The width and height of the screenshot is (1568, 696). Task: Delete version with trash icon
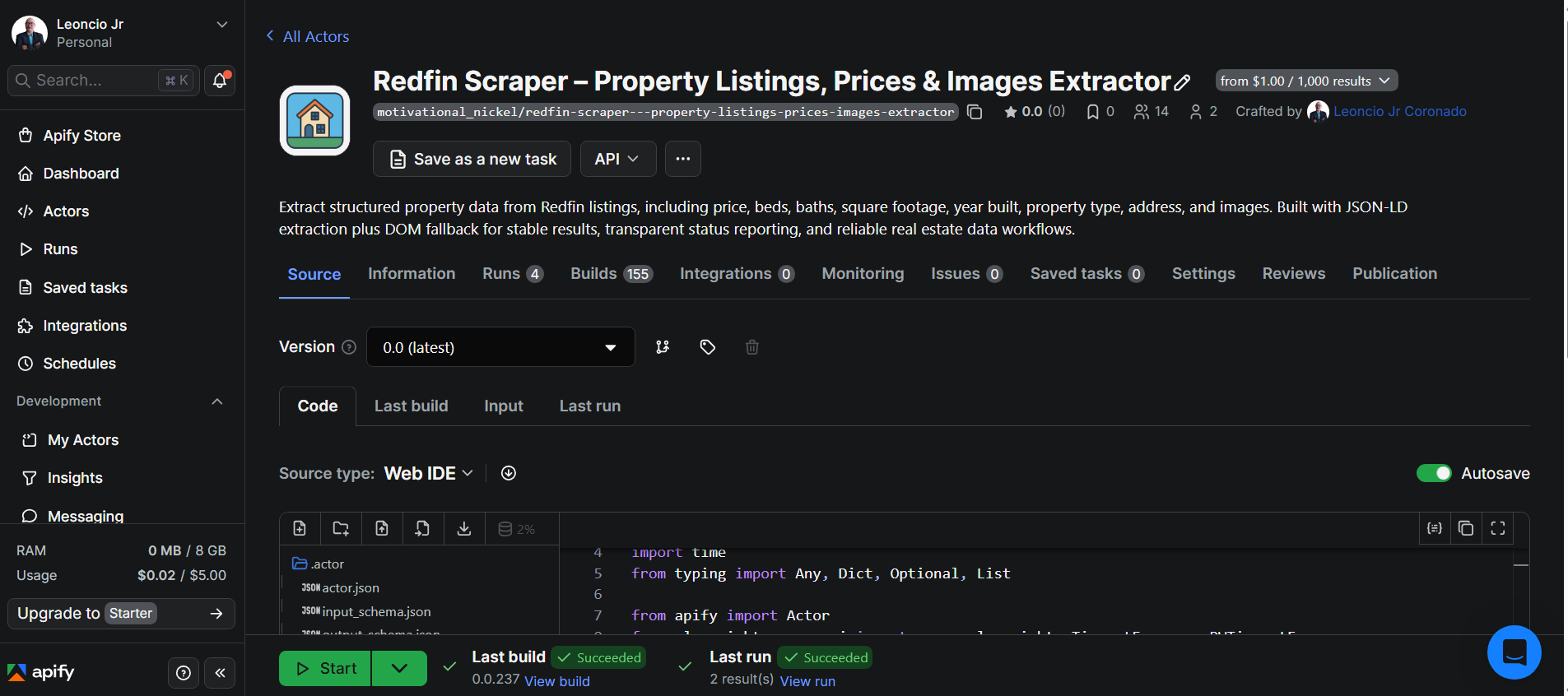pos(752,347)
